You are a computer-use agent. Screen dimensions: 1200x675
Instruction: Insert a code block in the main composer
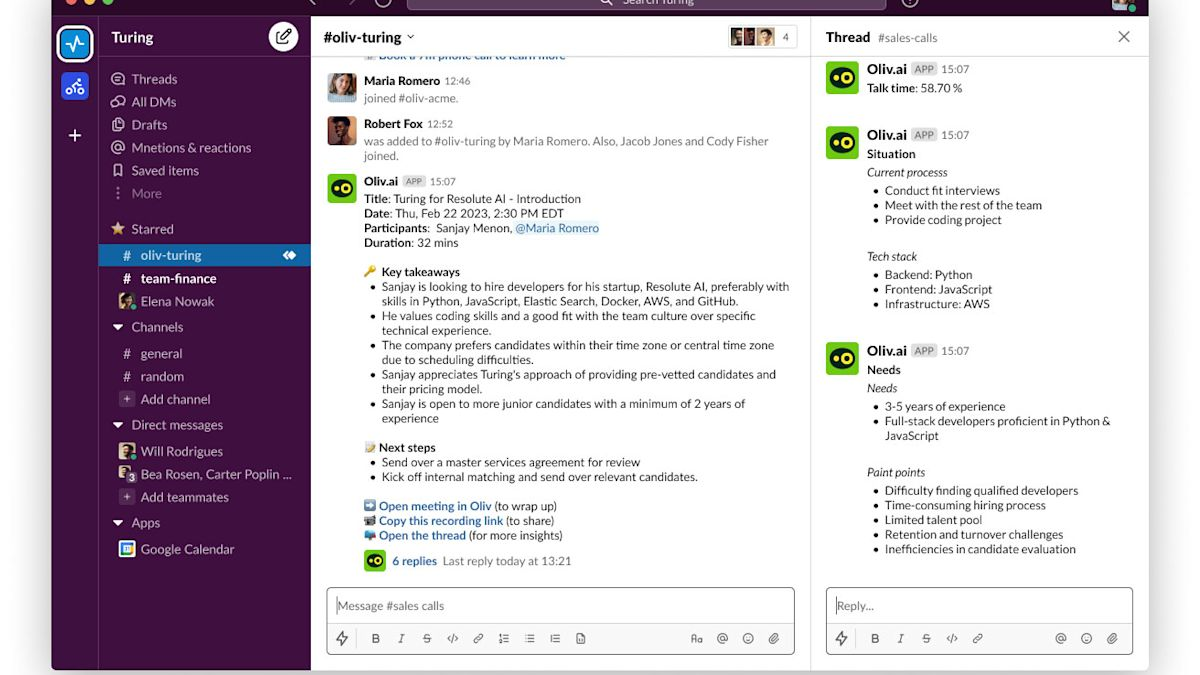coord(581,638)
